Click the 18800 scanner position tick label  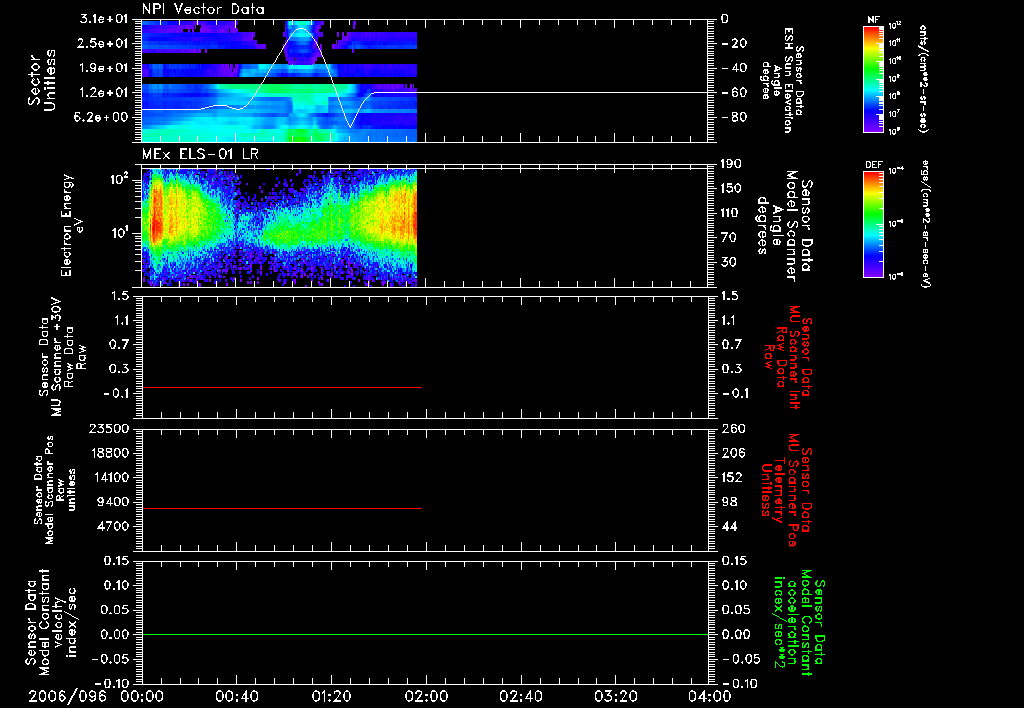pyautogui.click(x=112, y=453)
